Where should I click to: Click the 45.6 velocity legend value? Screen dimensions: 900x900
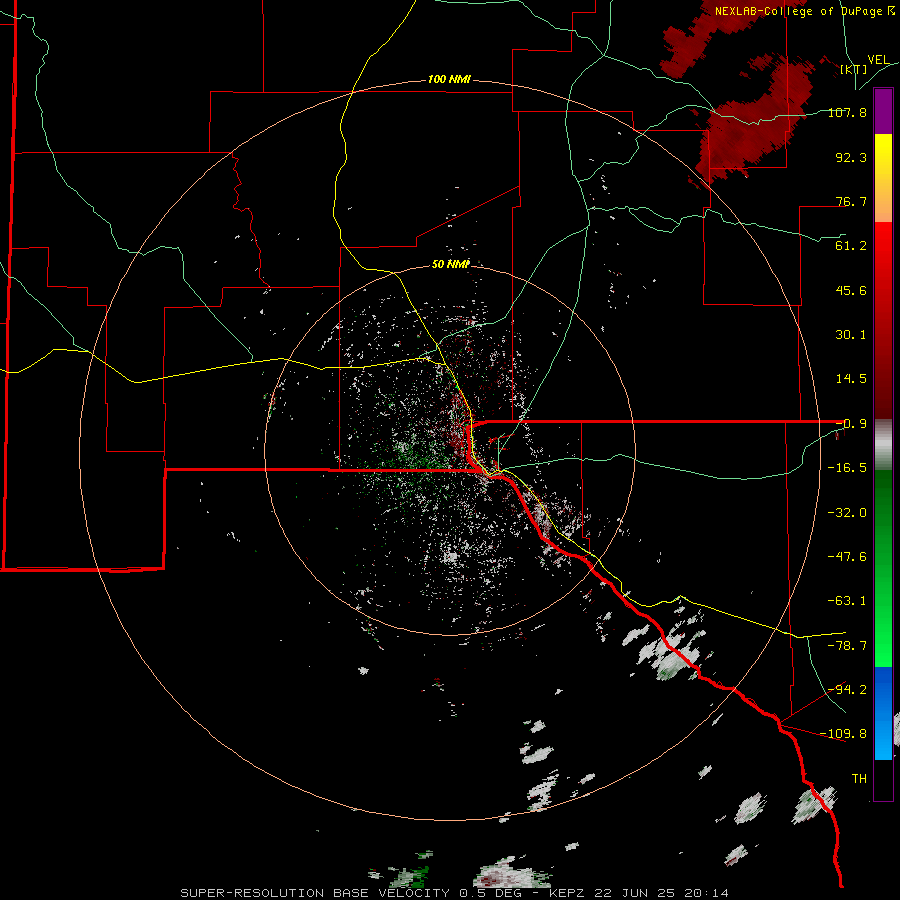pyautogui.click(x=851, y=290)
